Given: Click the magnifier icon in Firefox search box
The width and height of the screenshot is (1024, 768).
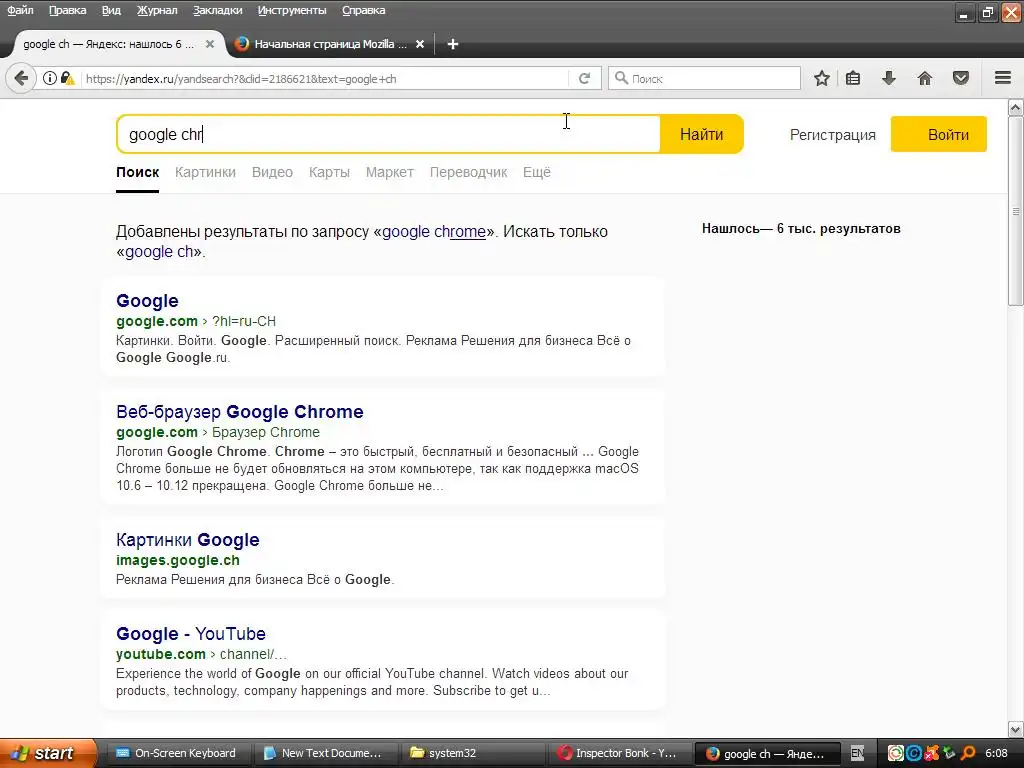Looking at the screenshot, I should [622, 78].
